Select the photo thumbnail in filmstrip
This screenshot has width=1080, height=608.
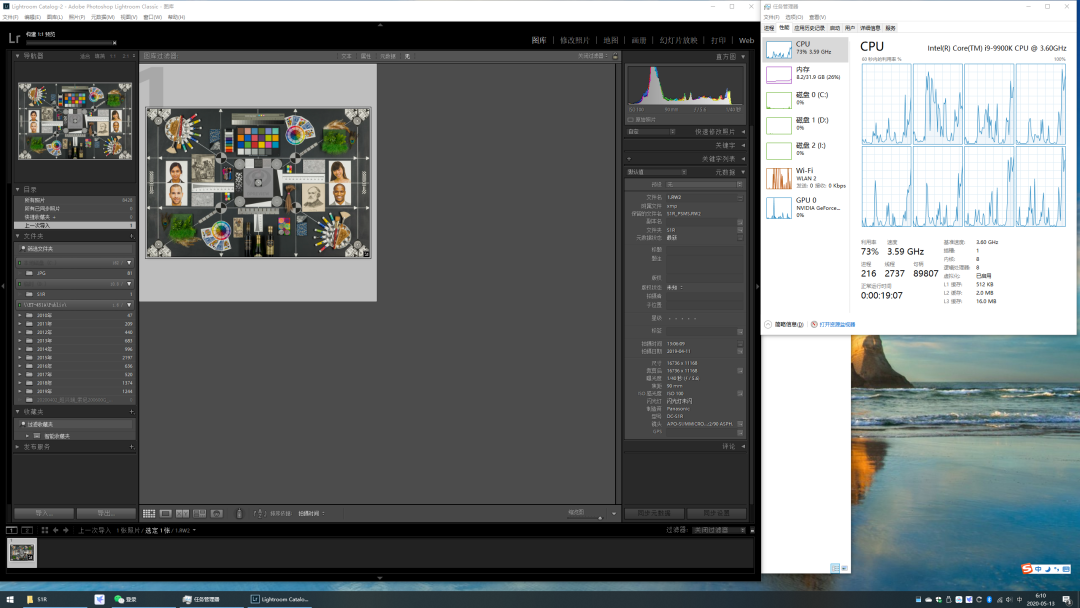click(x=22, y=553)
